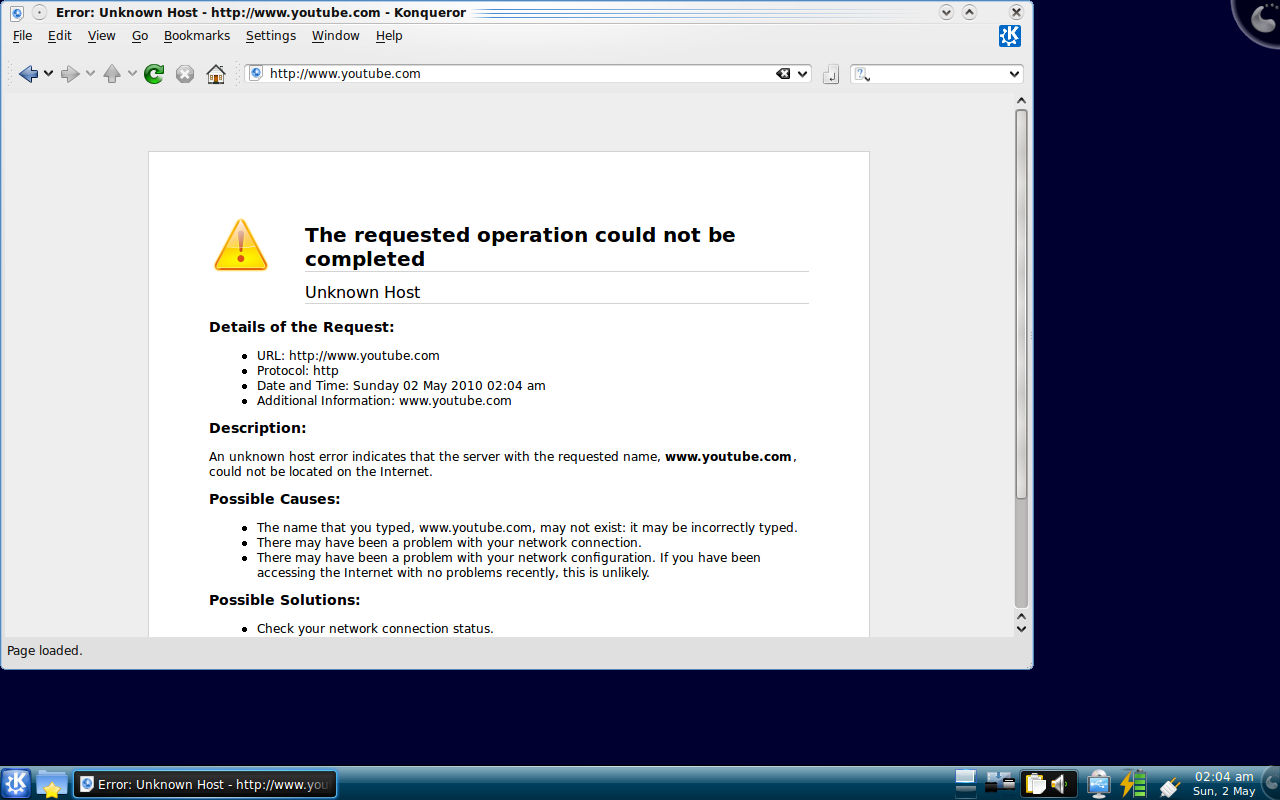Click the Stop loading icon
Viewport: 1280px width, 800px height.
tap(185, 74)
